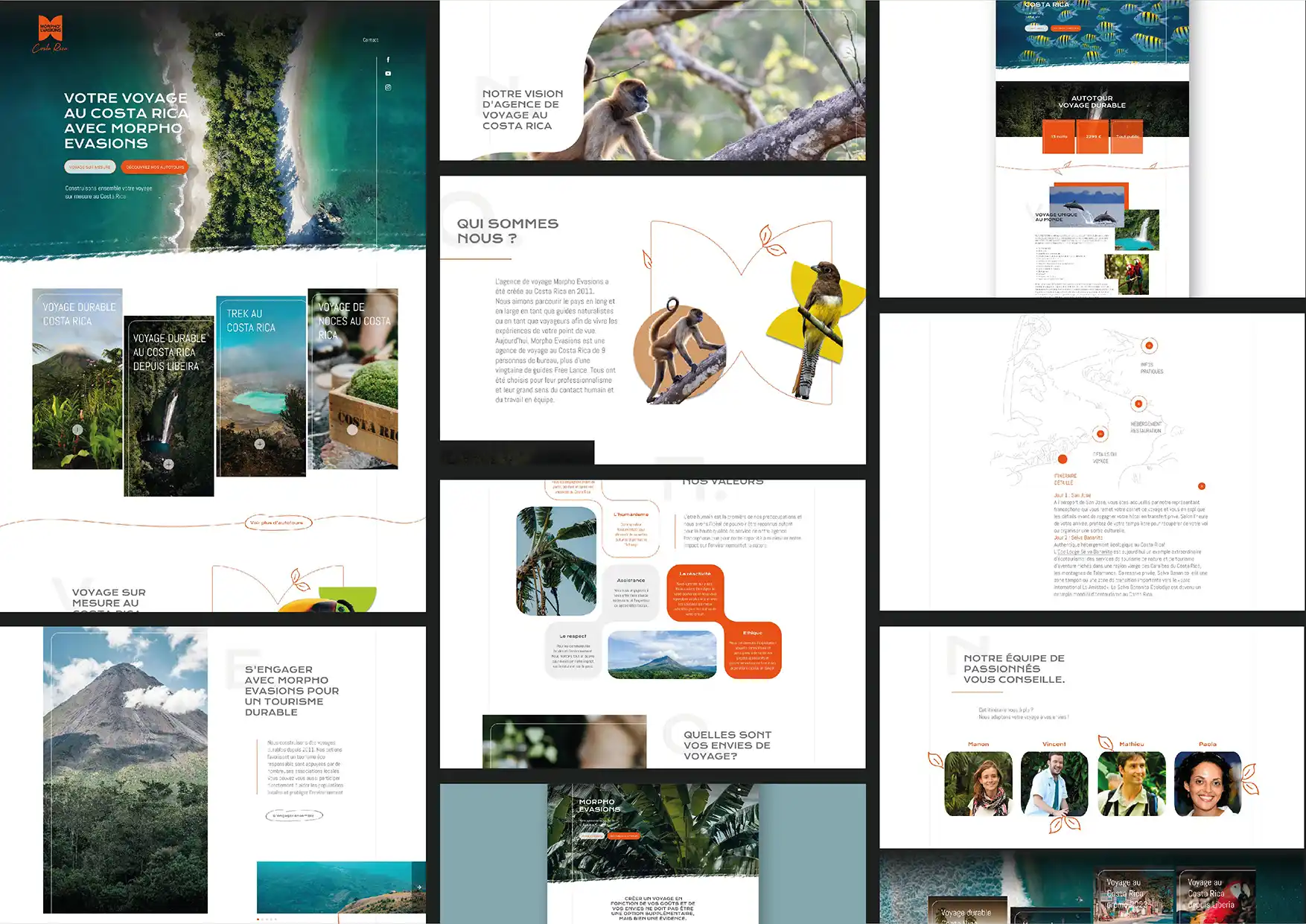Click the 'Autotour voyage durable' banner title

(x=1092, y=102)
